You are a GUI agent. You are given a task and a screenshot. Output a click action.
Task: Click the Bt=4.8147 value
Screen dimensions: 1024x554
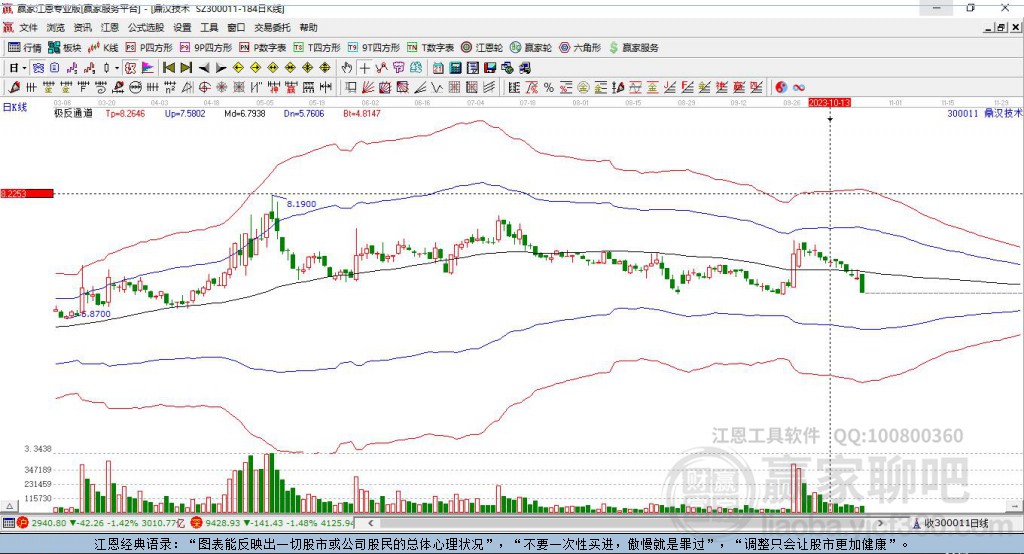(x=362, y=113)
